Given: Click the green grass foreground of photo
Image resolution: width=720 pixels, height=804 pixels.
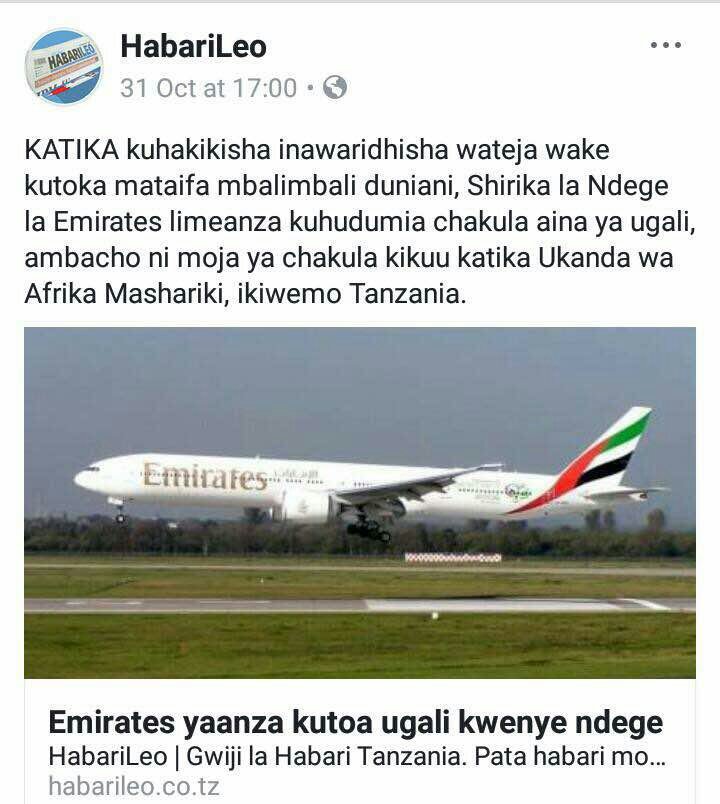Looking at the screenshot, I should tap(360, 646).
